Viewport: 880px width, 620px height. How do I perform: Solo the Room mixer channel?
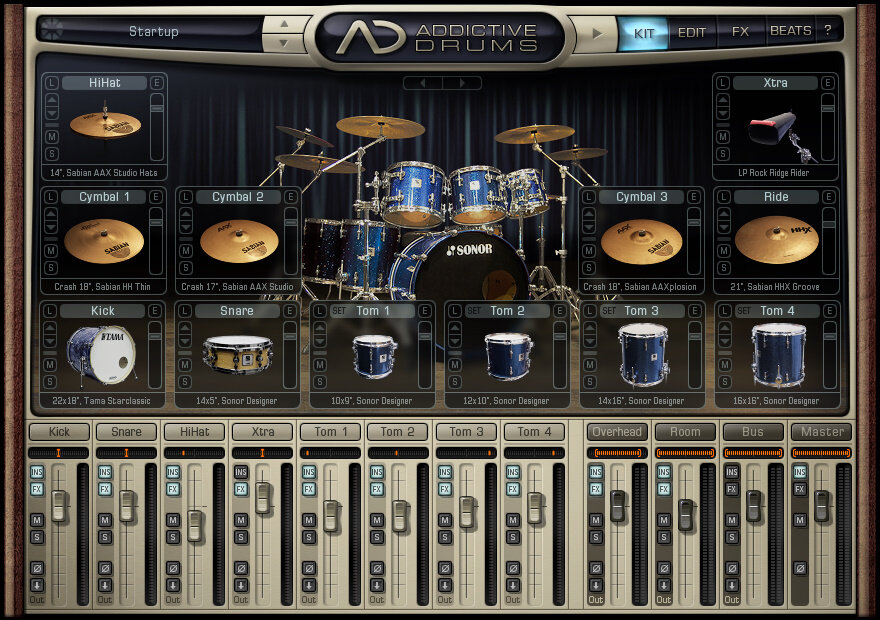coord(664,538)
